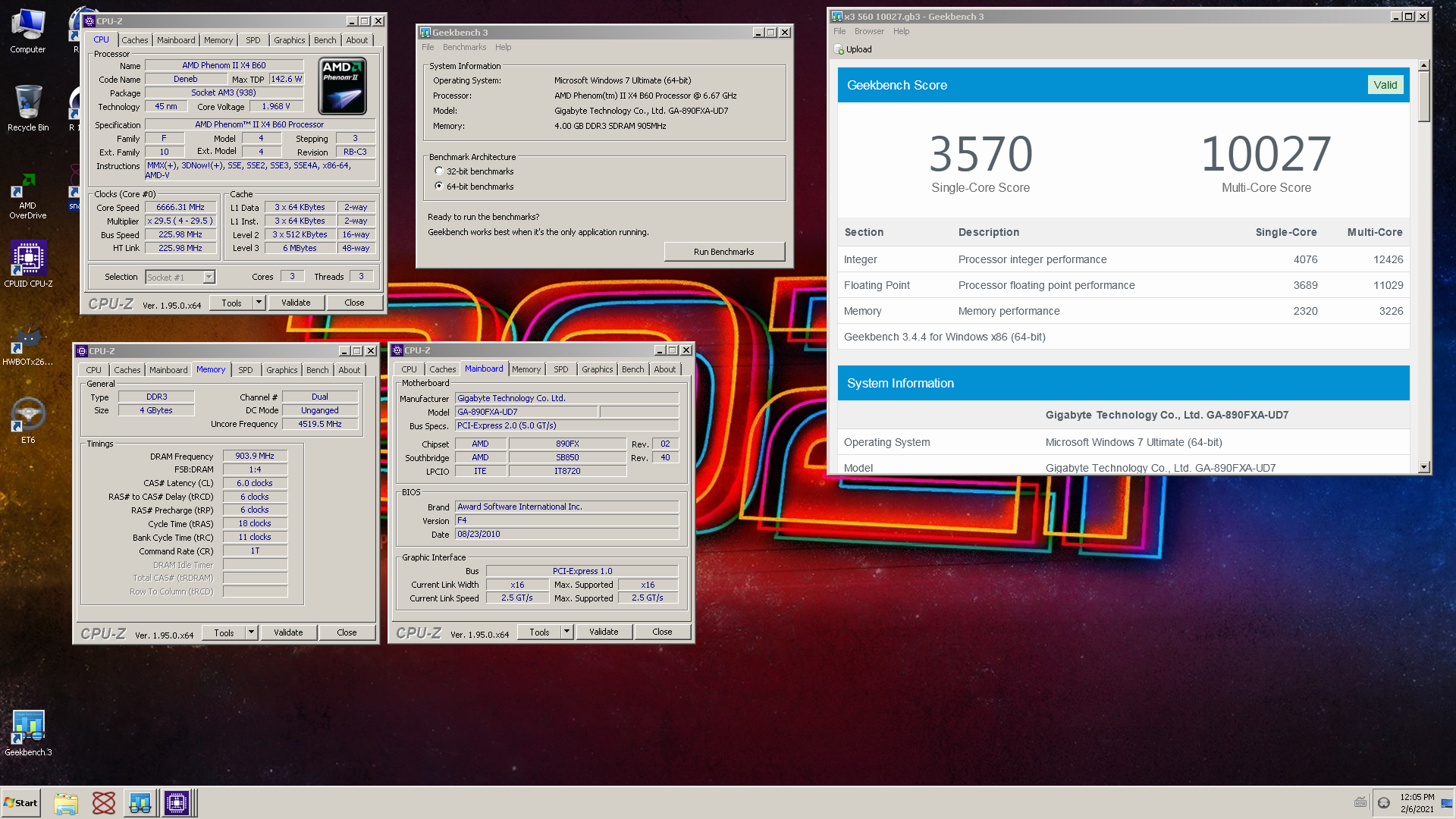
Task: Click Tools button in Mainboard CPU-Z
Action: pyautogui.click(x=539, y=632)
